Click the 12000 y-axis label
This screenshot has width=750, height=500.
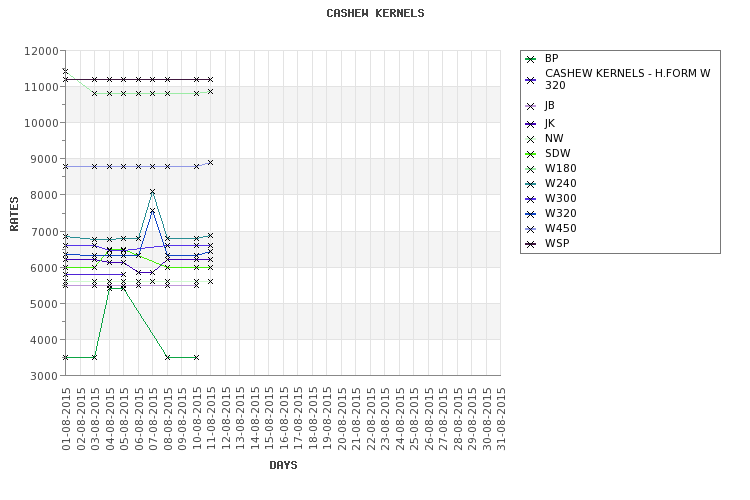pos(41,51)
